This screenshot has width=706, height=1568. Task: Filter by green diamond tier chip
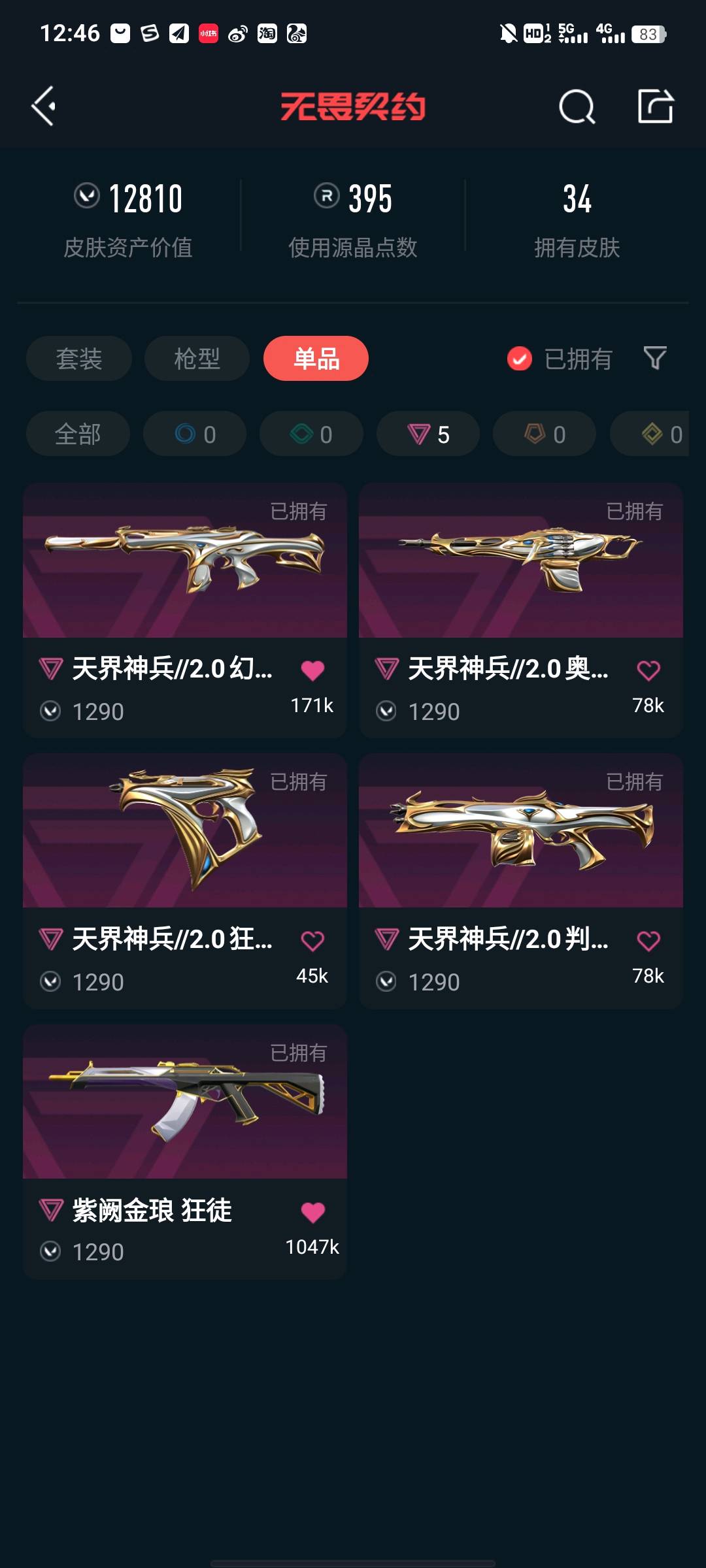click(311, 434)
